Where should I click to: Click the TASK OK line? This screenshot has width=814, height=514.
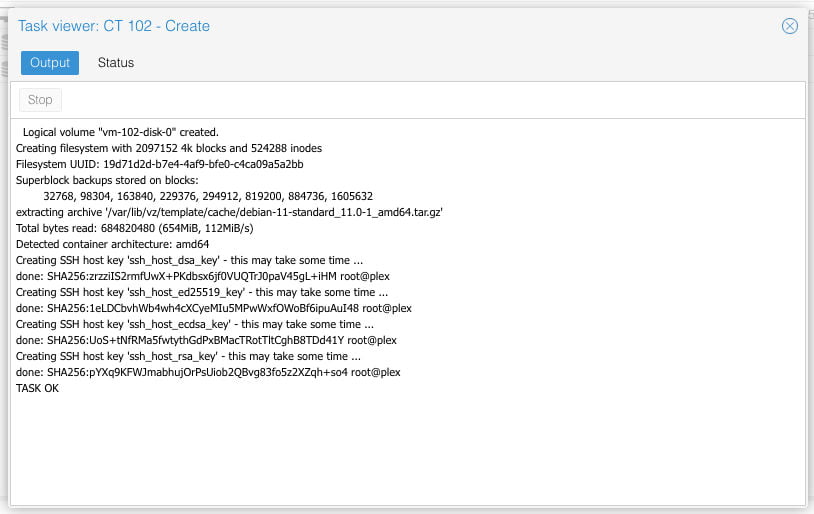pos(38,388)
